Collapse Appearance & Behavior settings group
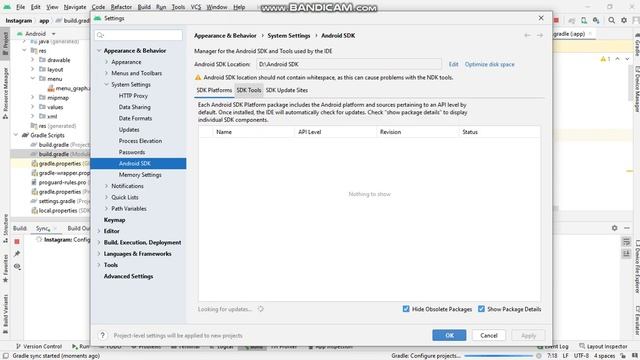 (99, 51)
